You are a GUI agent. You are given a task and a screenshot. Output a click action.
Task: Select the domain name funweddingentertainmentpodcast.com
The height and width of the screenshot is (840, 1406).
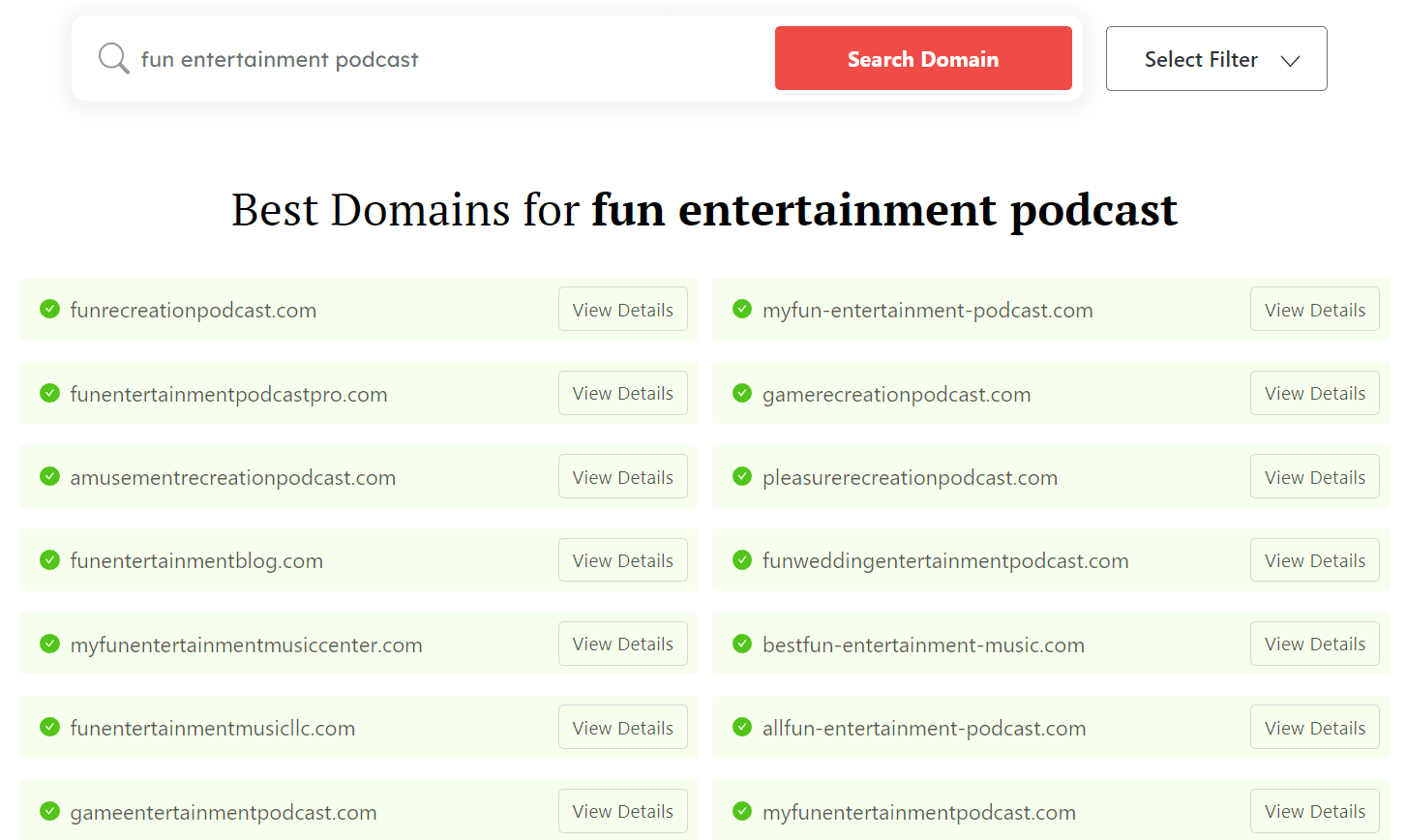(945, 561)
